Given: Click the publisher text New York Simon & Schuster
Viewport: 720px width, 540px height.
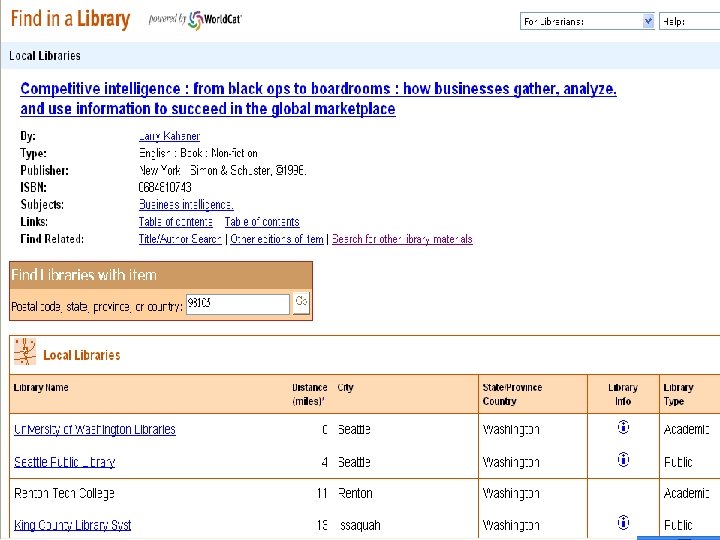Looking at the screenshot, I should [223, 170].
